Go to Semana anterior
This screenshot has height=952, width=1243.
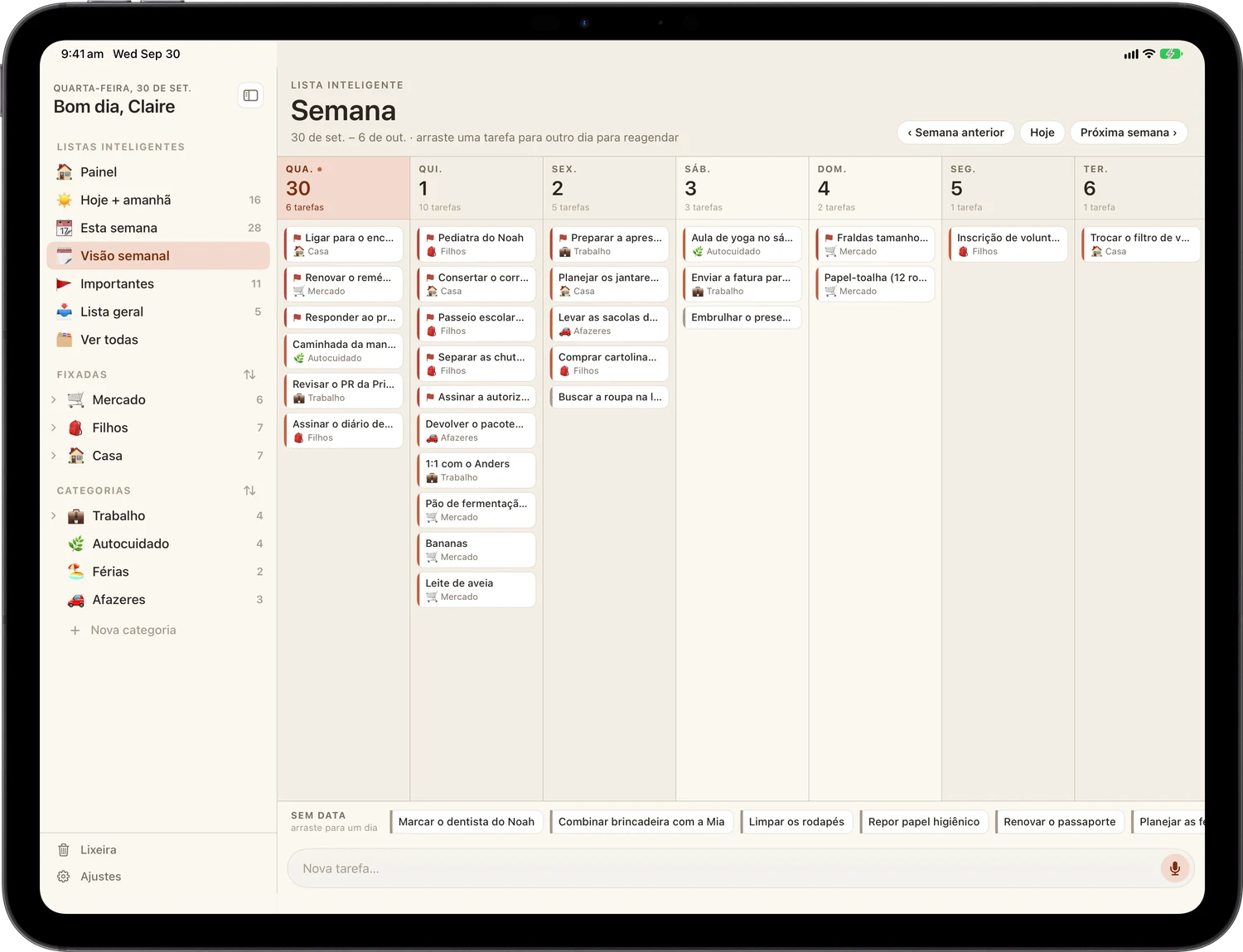[955, 133]
